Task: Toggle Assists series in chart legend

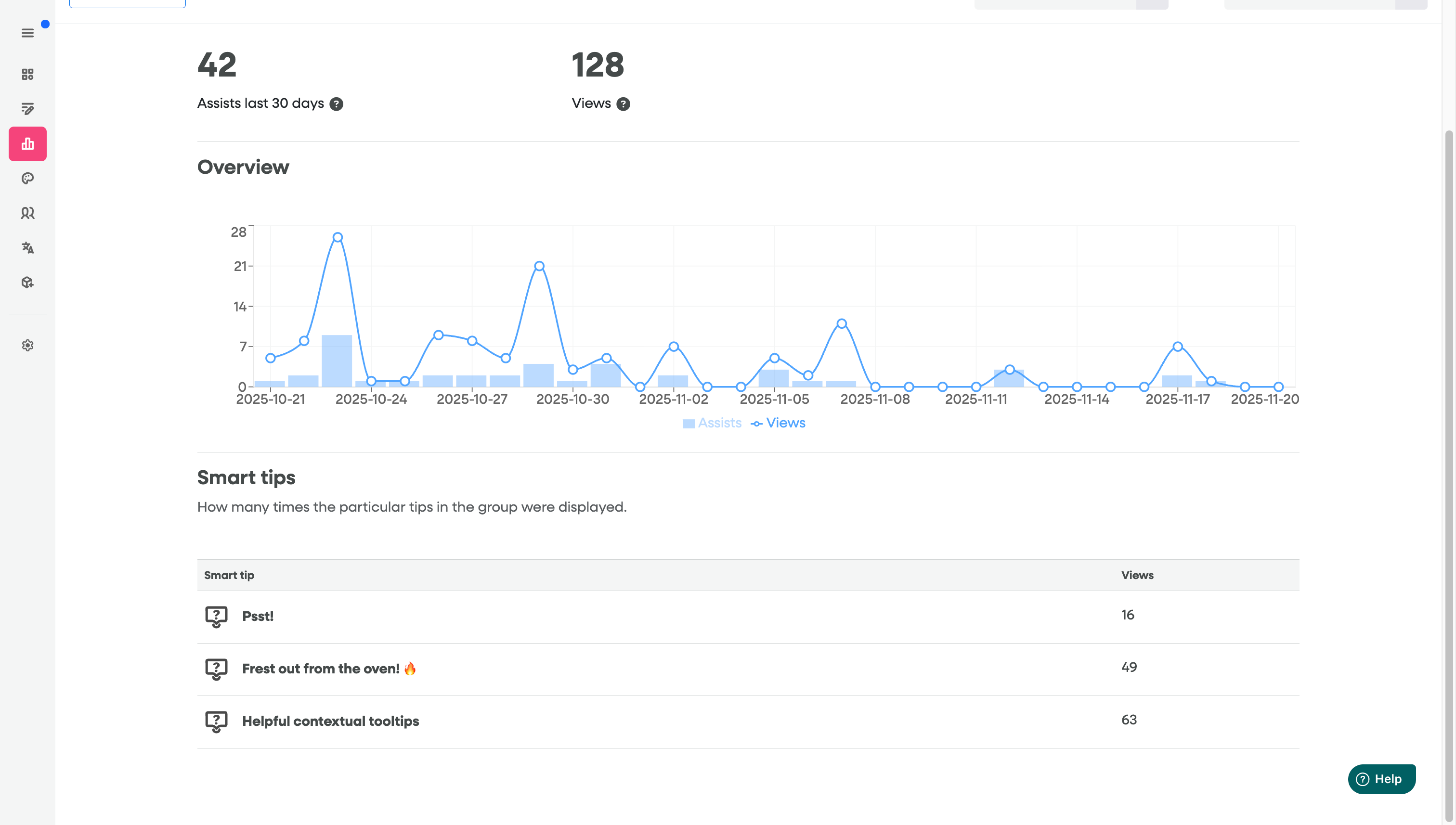Action: [712, 423]
